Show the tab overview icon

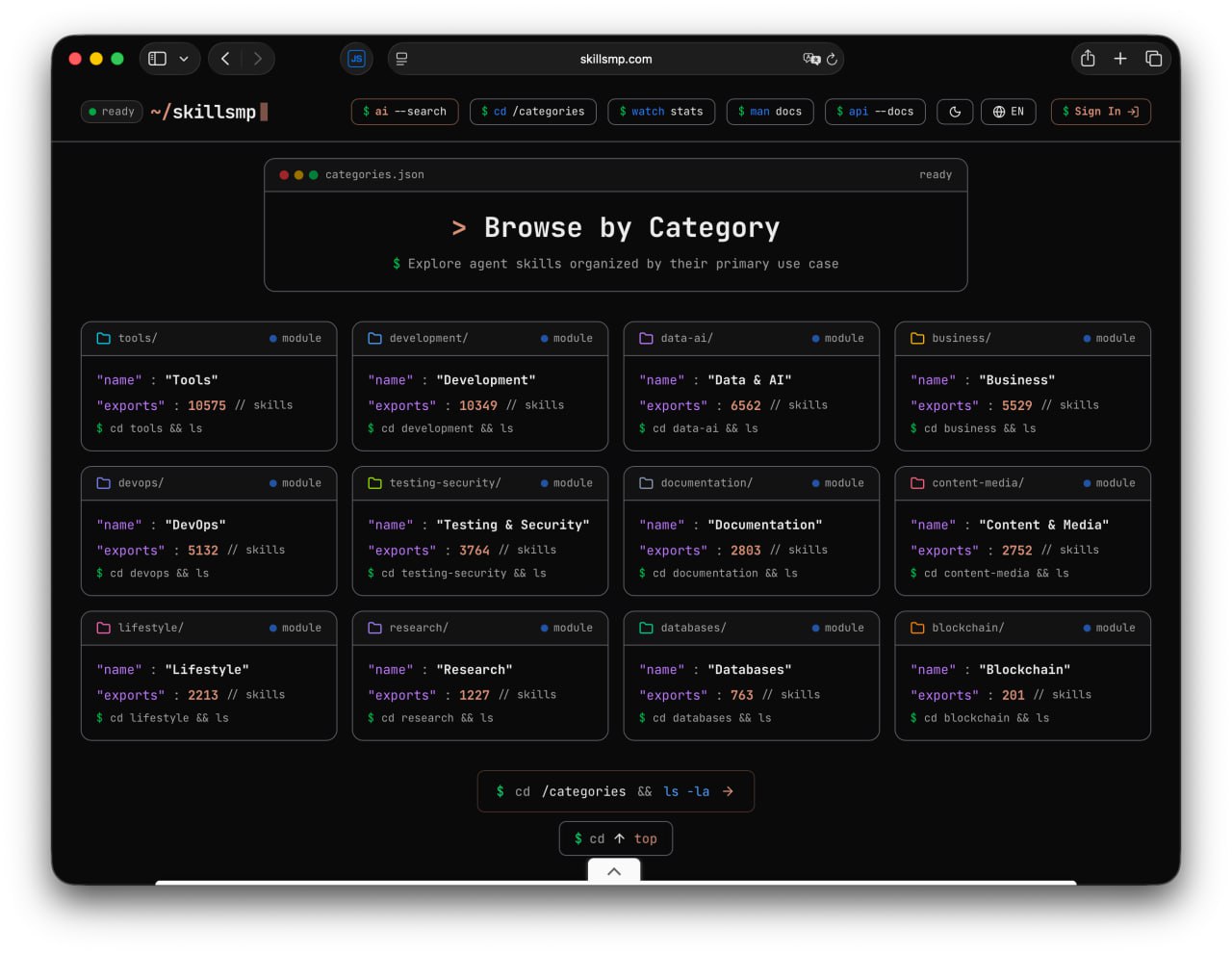1153,59
